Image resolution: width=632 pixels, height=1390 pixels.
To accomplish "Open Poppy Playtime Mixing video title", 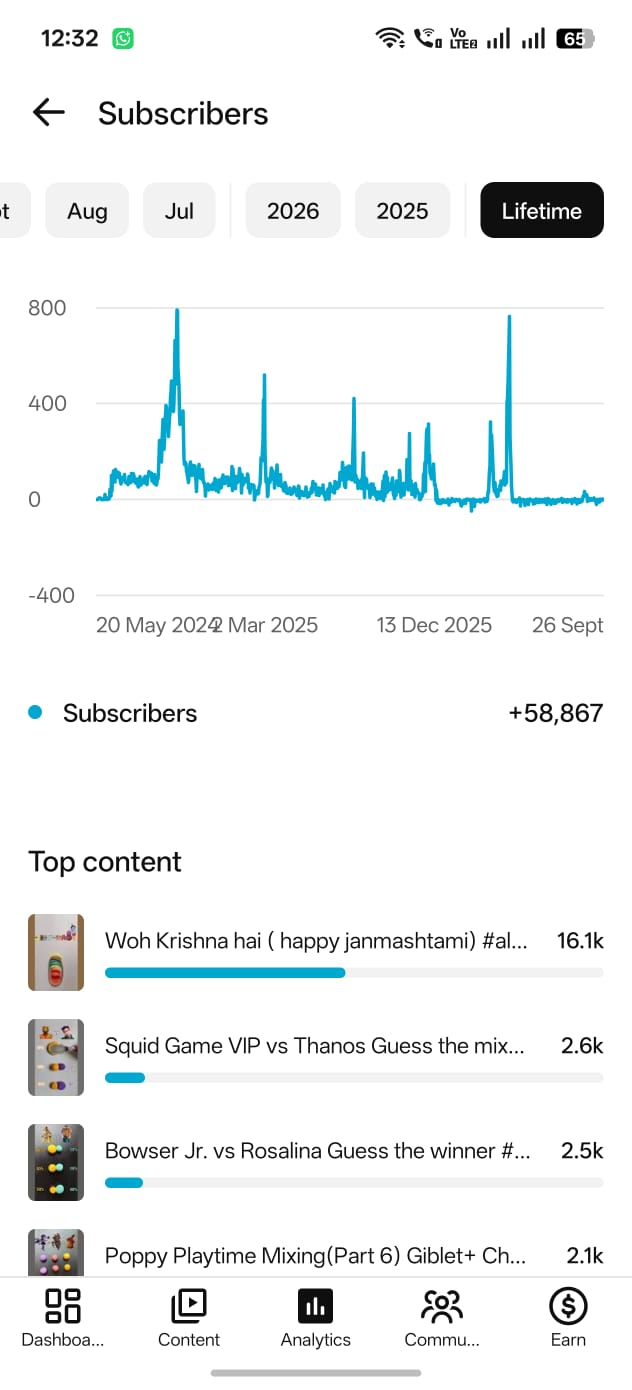I will point(316,1256).
